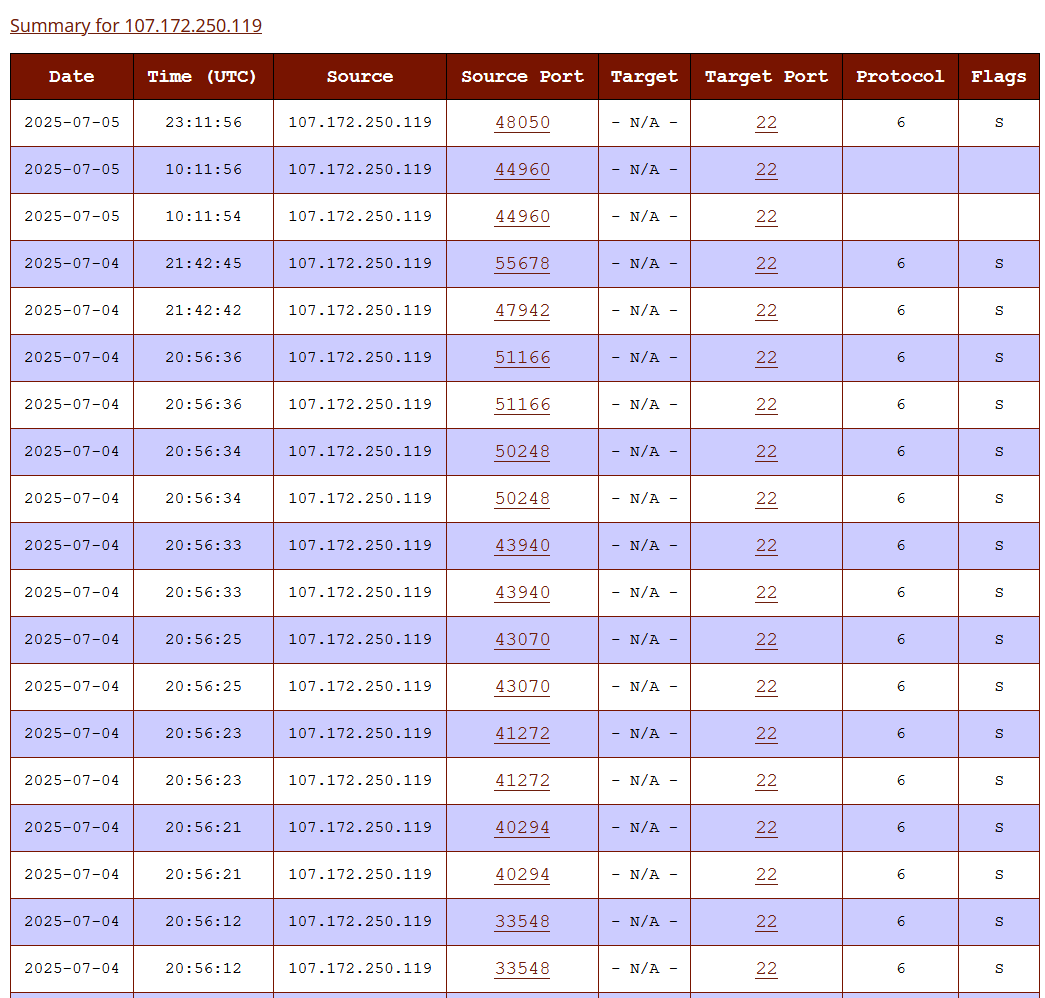Select time cell 10:11:54
This screenshot has width=1045, height=998.
point(203,217)
